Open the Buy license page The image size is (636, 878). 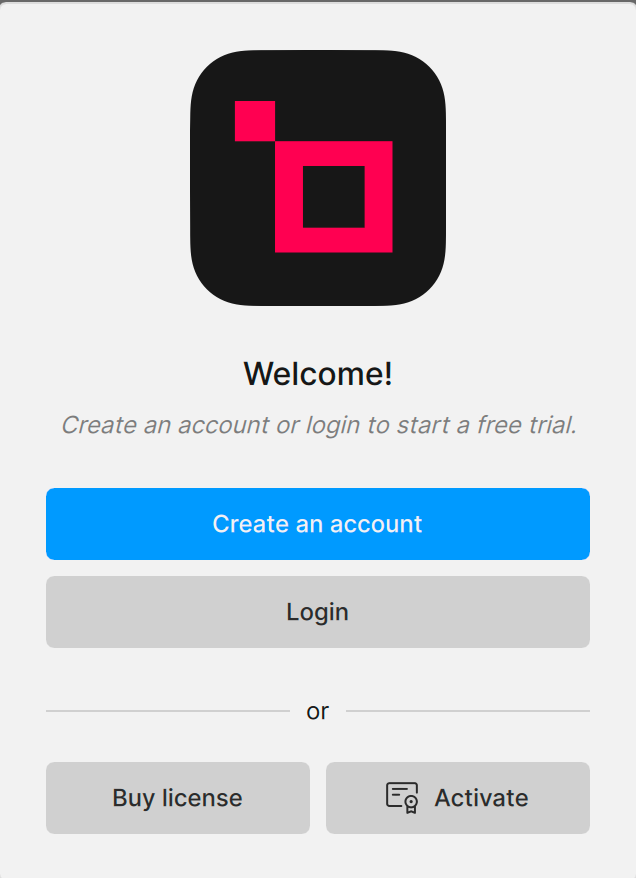(178, 798)
